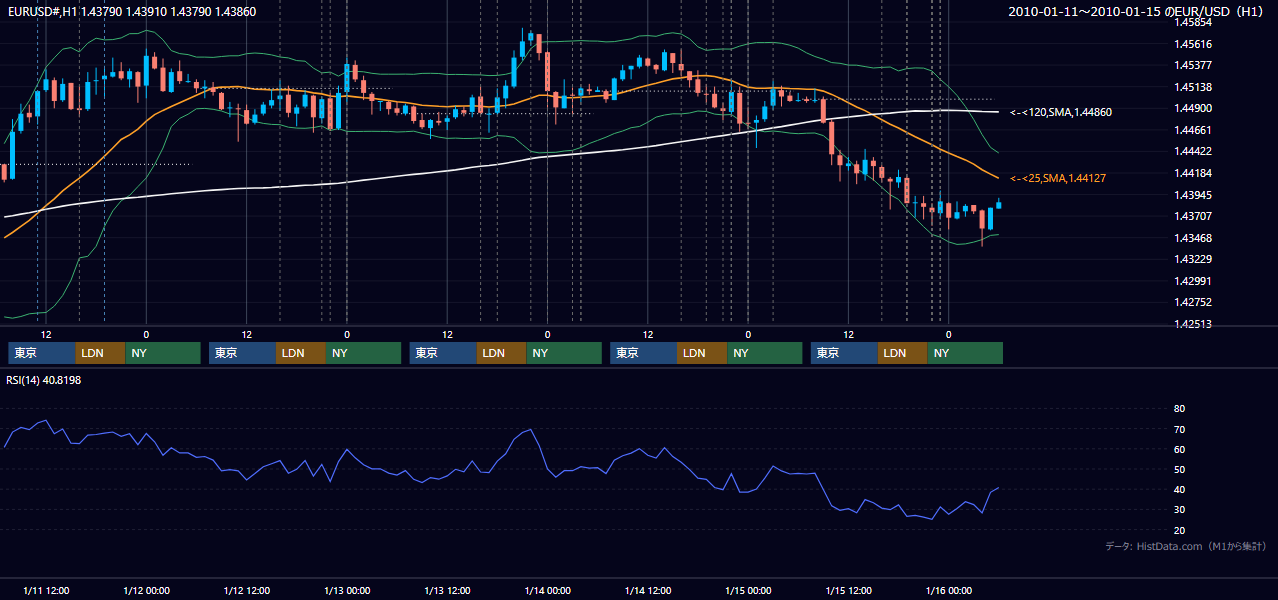Click price axis label 1.42513

[x=1193, y=324]
